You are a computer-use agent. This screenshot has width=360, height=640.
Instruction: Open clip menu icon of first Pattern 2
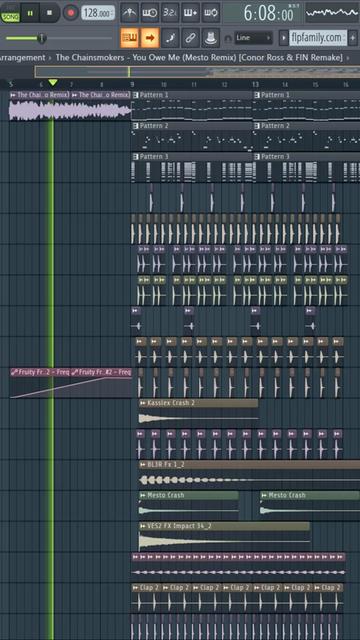tap(136, 126)
